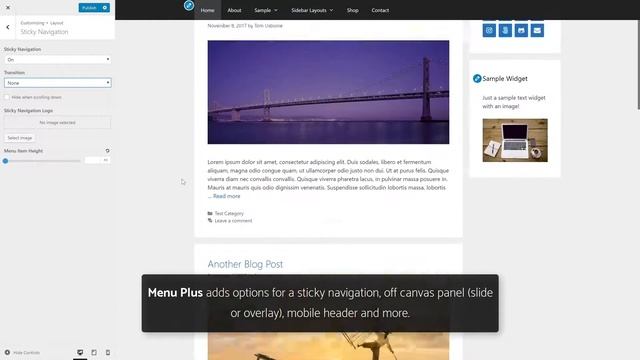This screenshot has height=360, width=640.
Task: Click the Select image button
Action: [x=20, y=138]
